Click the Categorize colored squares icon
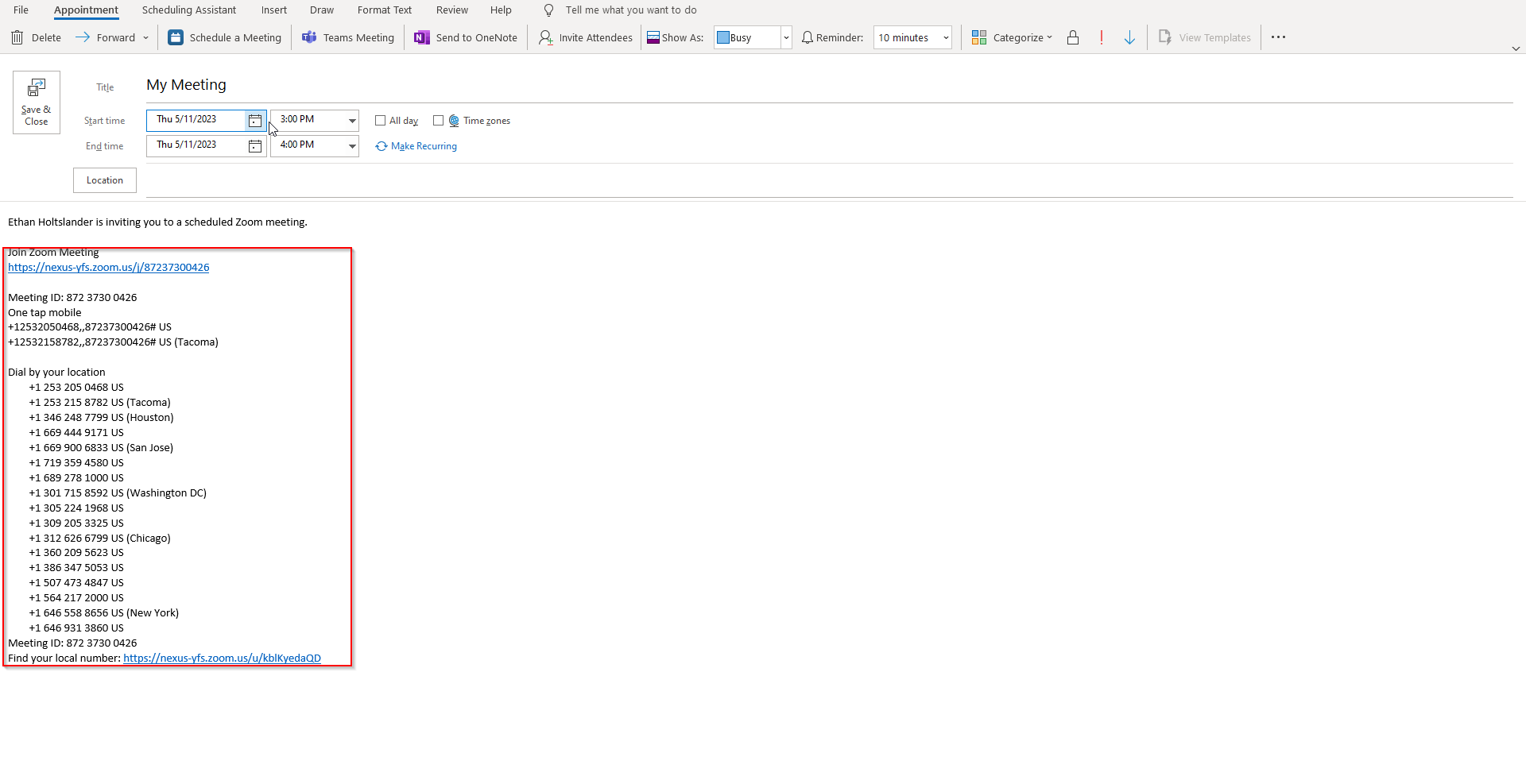This screenshot has width=1526, height=784. pyautogui.click(x=979, y=37)
